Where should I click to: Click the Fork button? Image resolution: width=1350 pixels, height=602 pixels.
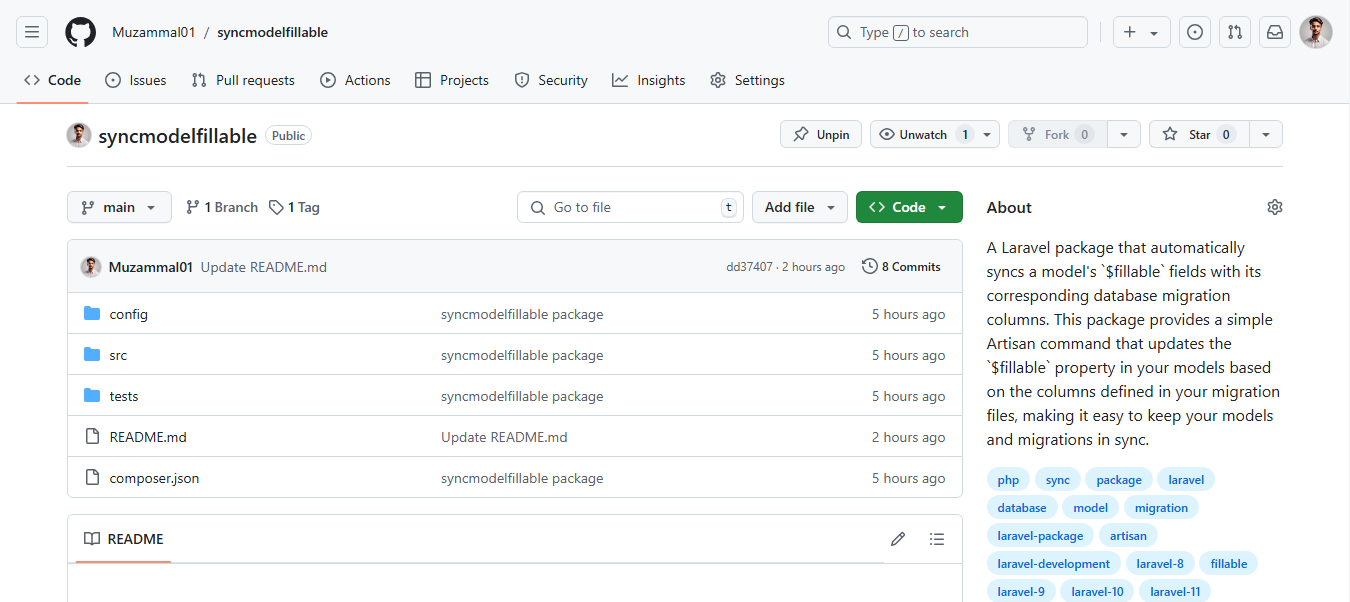pos(1056,134)
